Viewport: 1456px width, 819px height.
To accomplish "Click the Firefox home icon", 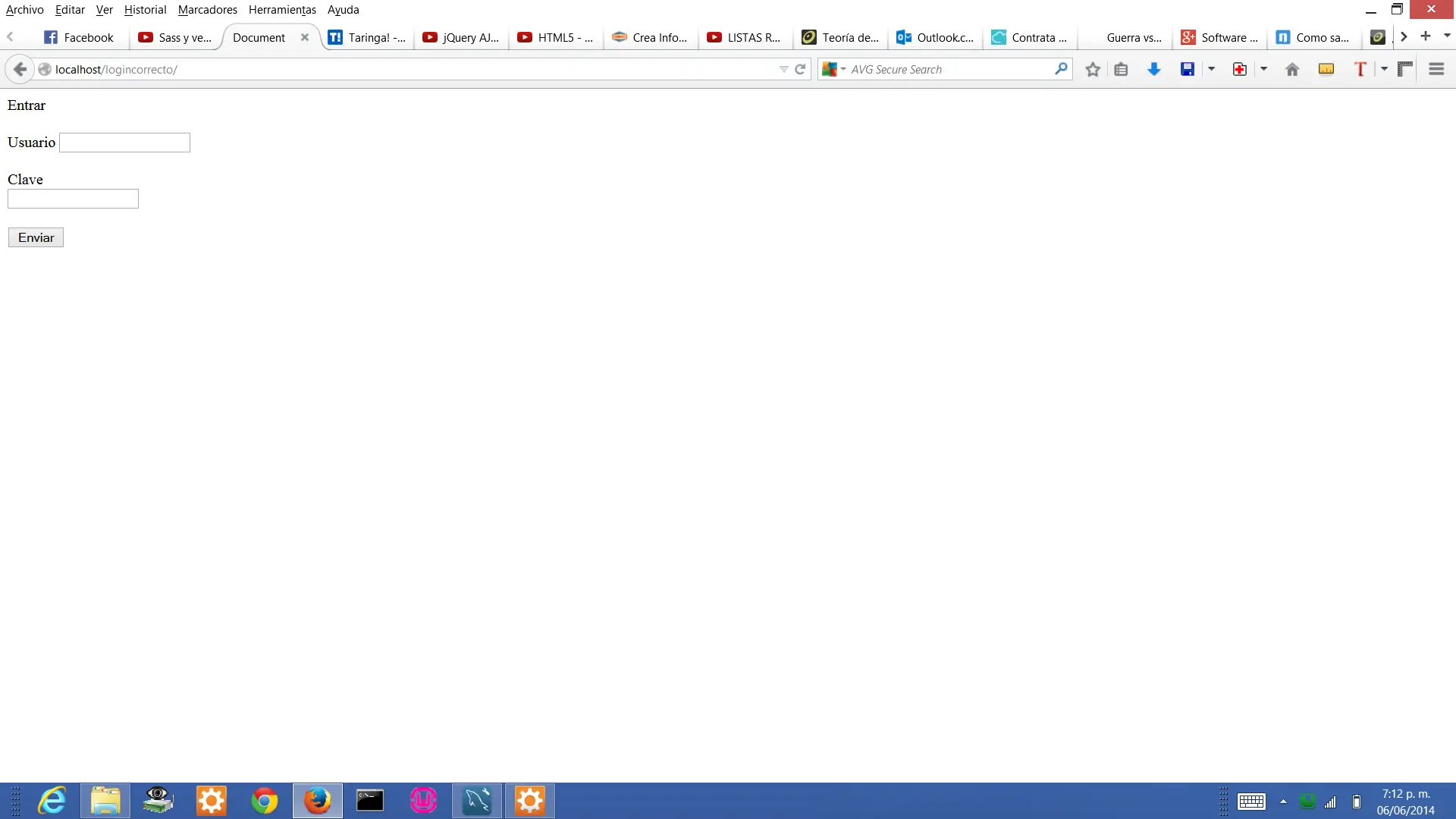I will coord(1292,69).
